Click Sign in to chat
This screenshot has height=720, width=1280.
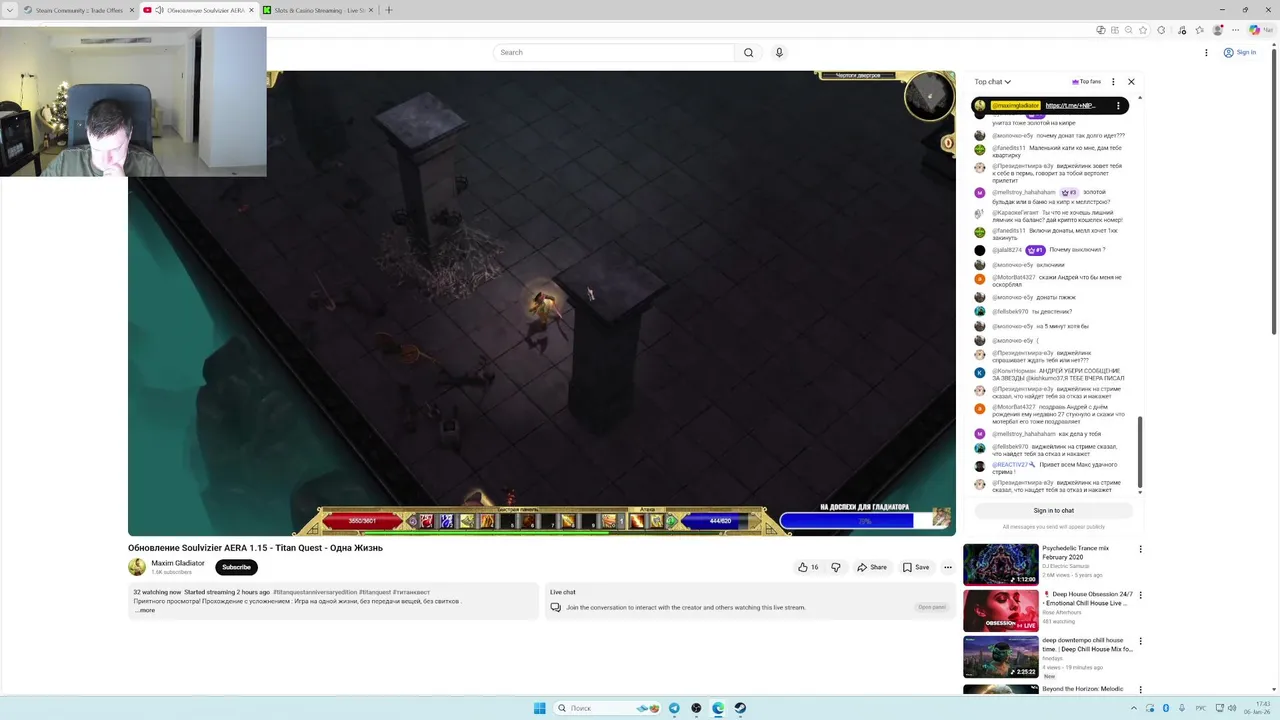[x=1053, y=510]
